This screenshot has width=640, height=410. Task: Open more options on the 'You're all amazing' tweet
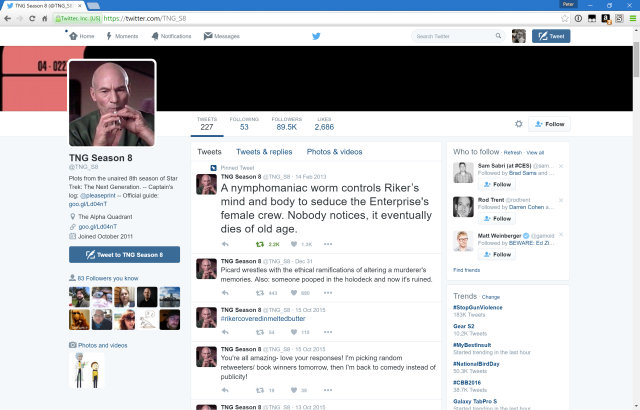pos(328,390)
